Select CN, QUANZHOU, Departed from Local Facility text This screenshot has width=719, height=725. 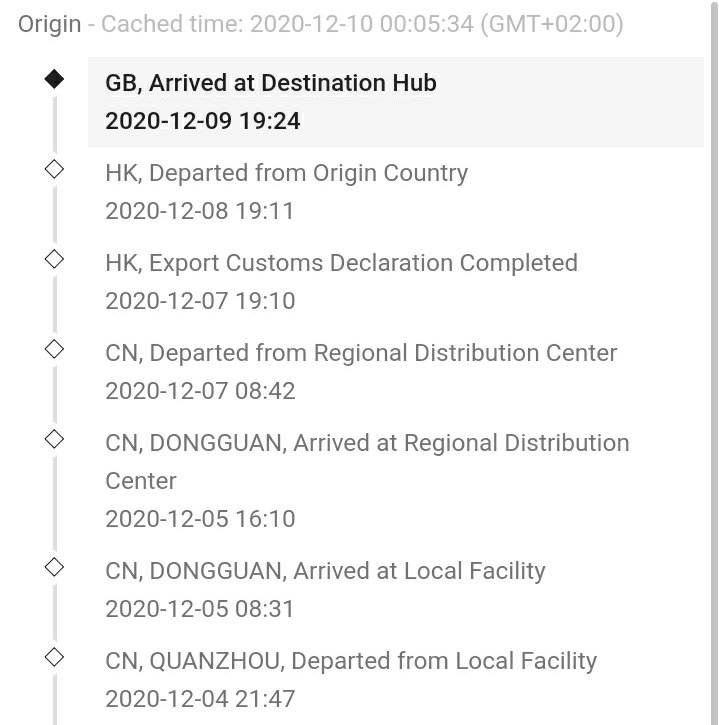pos(351,661)
